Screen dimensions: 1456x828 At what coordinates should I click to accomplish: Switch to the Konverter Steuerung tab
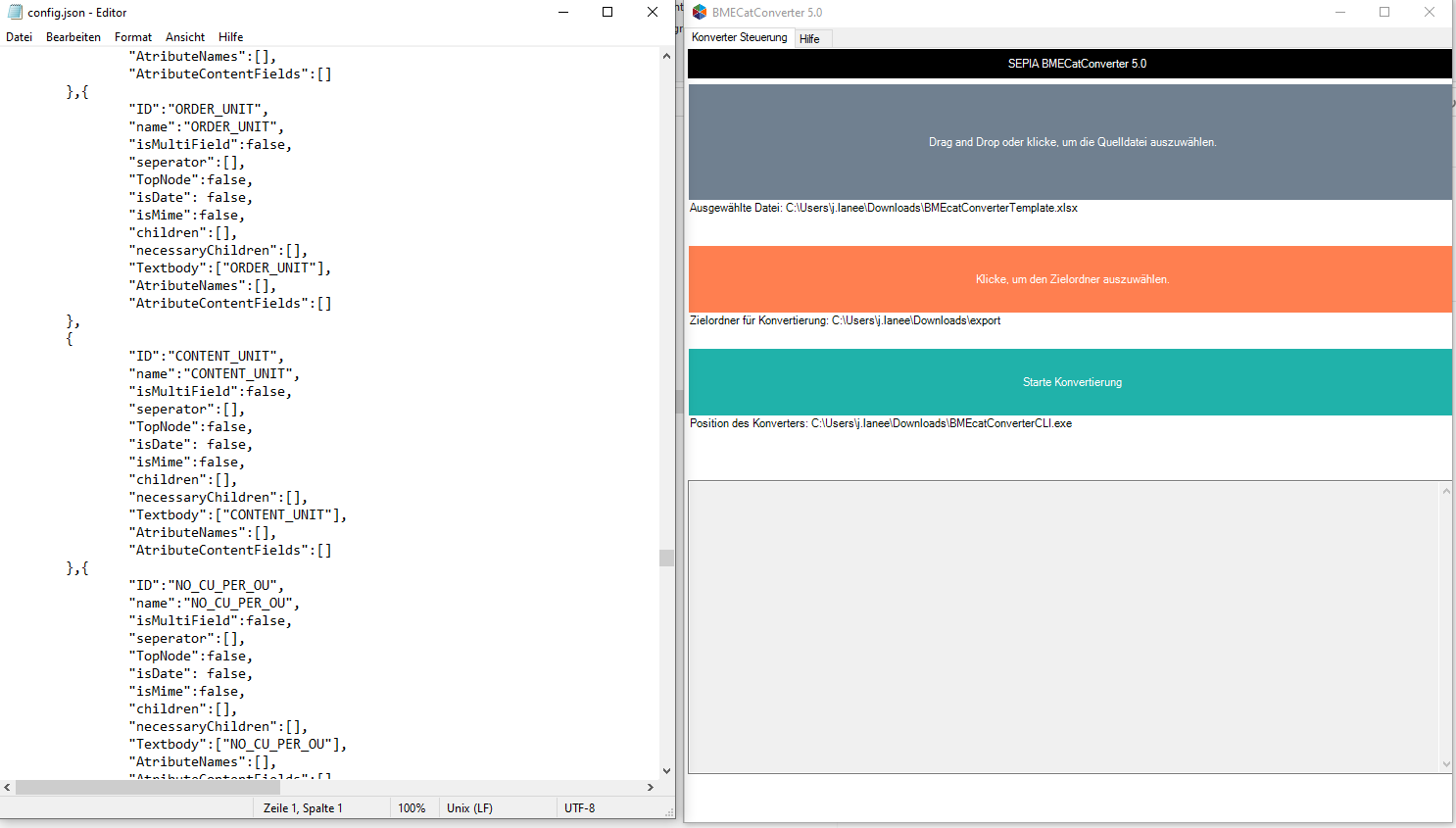740,37
